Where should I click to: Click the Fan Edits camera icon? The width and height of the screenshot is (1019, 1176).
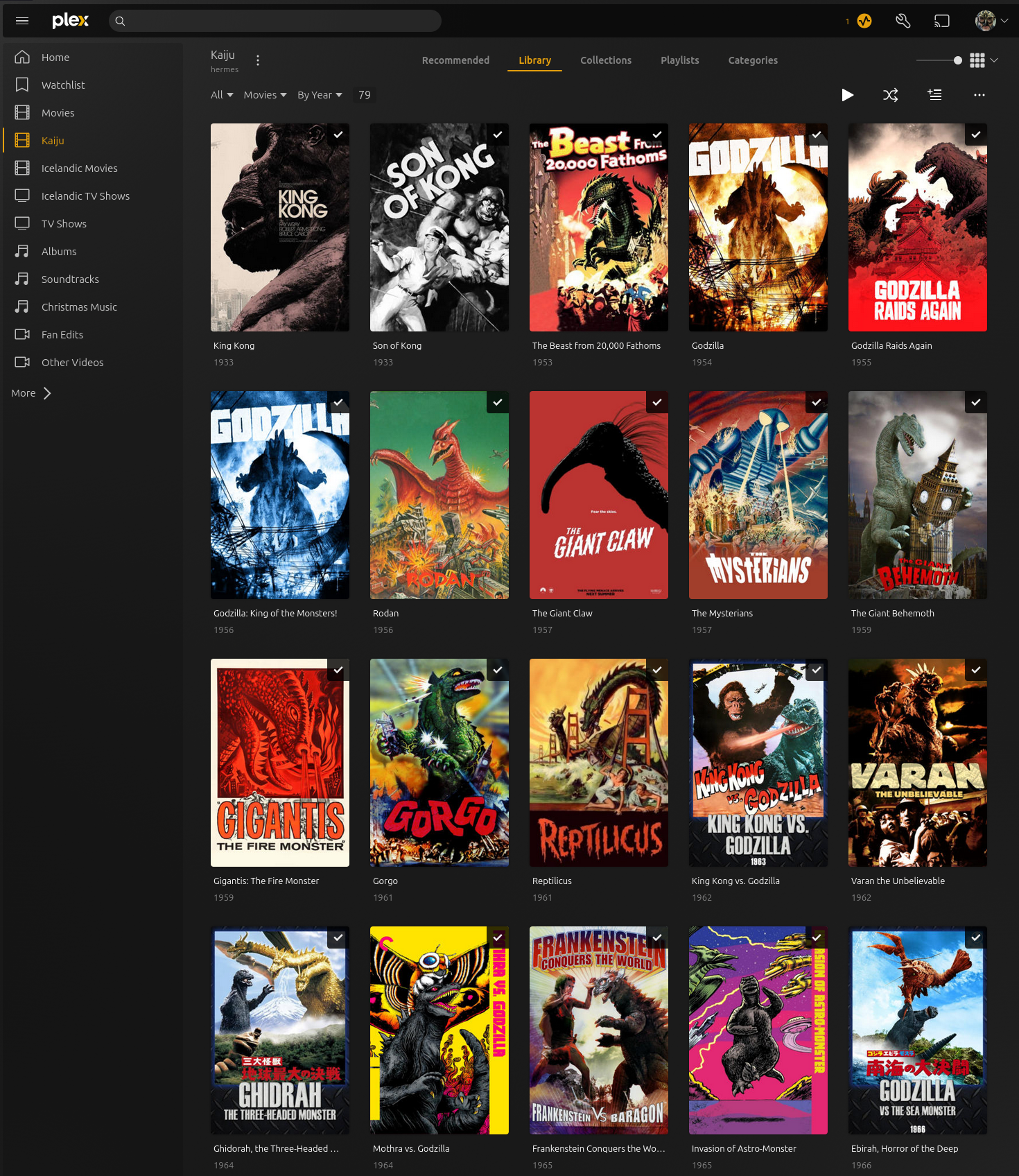[x=22, y=334]
